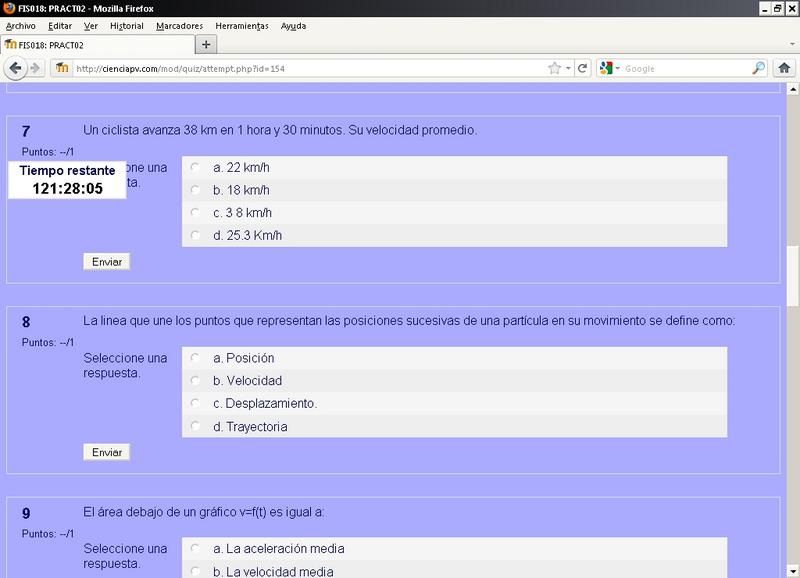The width and height of the screenshot is (800, 578).
Task: Open the URL history dropdown arrow
Action: [x=569, y=68]
